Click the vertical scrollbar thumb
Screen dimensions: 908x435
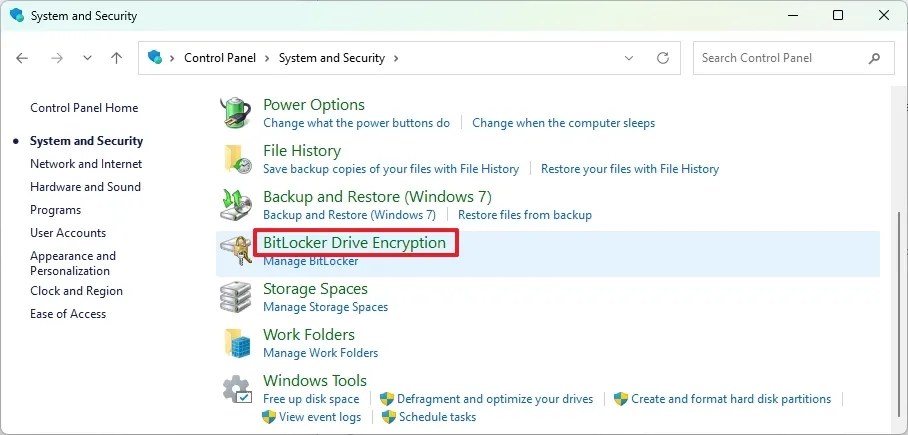tap(899, 317)
